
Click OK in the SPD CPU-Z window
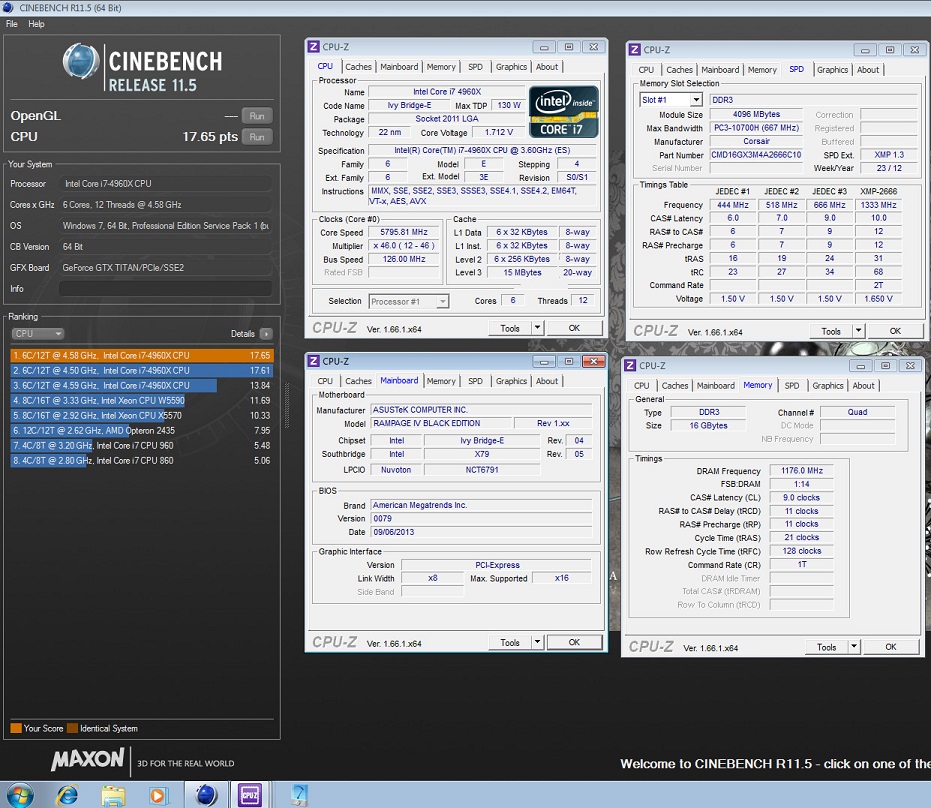[895, 331]
